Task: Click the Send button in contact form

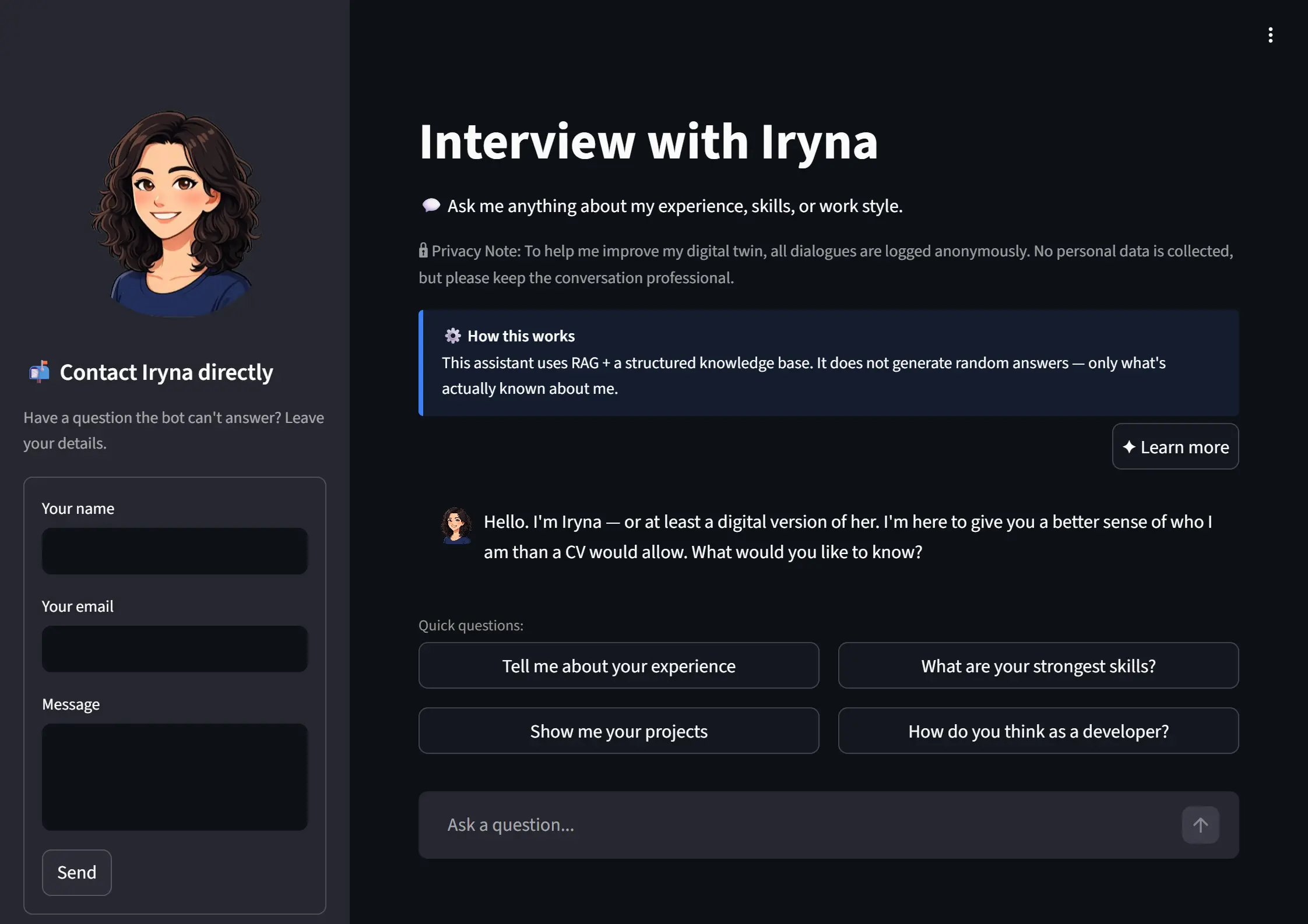Action: (x=76, y=872)
